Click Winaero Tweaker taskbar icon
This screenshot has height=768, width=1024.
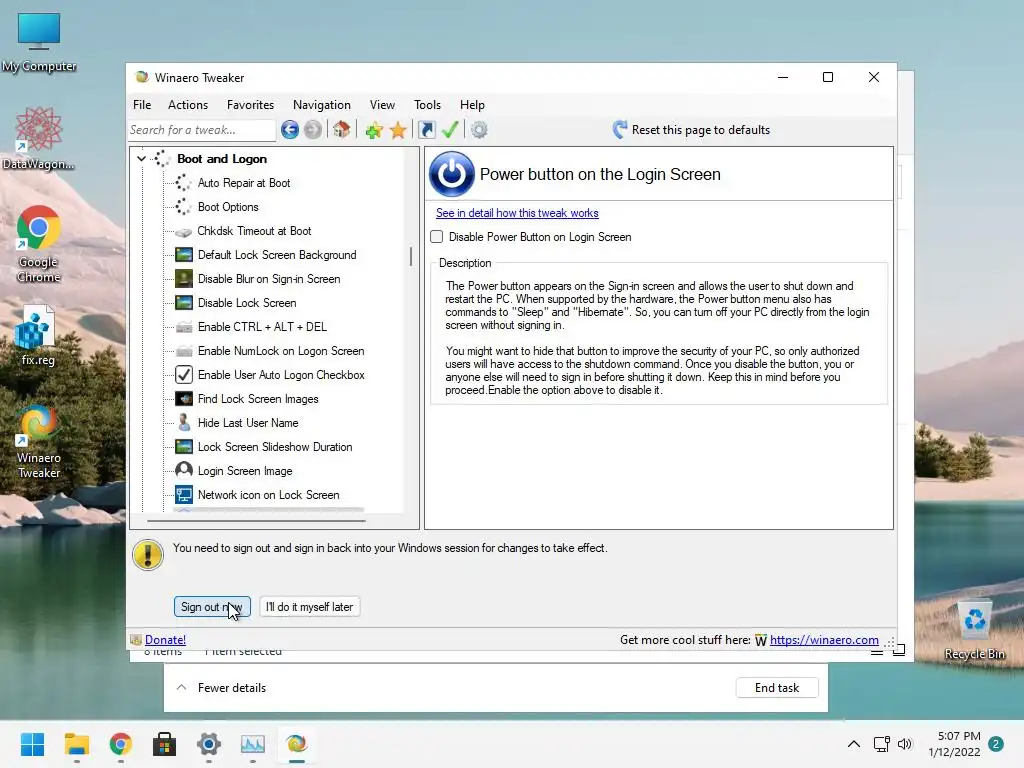point(296,744)
